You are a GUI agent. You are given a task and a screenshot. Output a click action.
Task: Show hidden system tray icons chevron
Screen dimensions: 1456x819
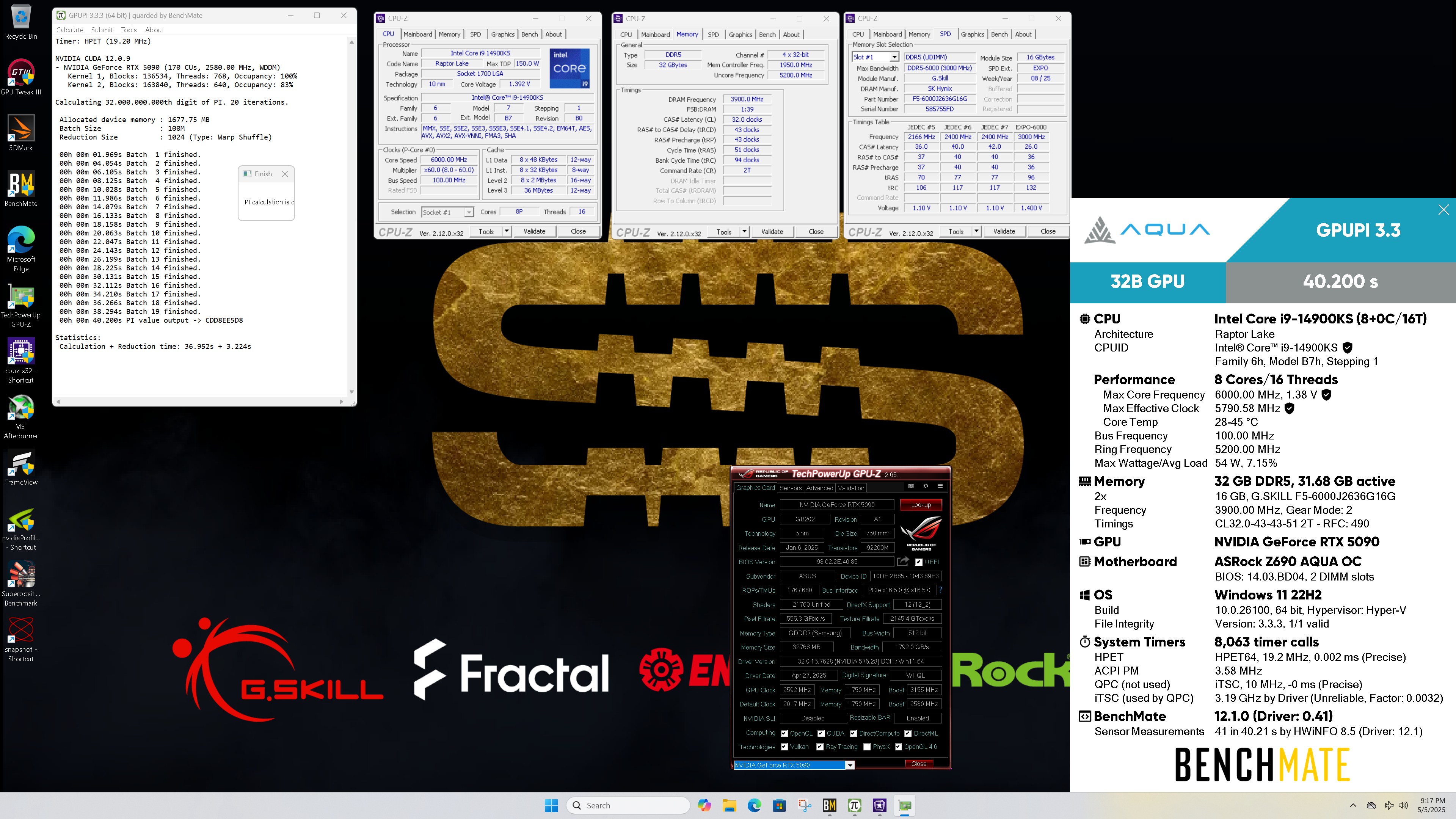pyautogui.click(x=1352, y=805)
